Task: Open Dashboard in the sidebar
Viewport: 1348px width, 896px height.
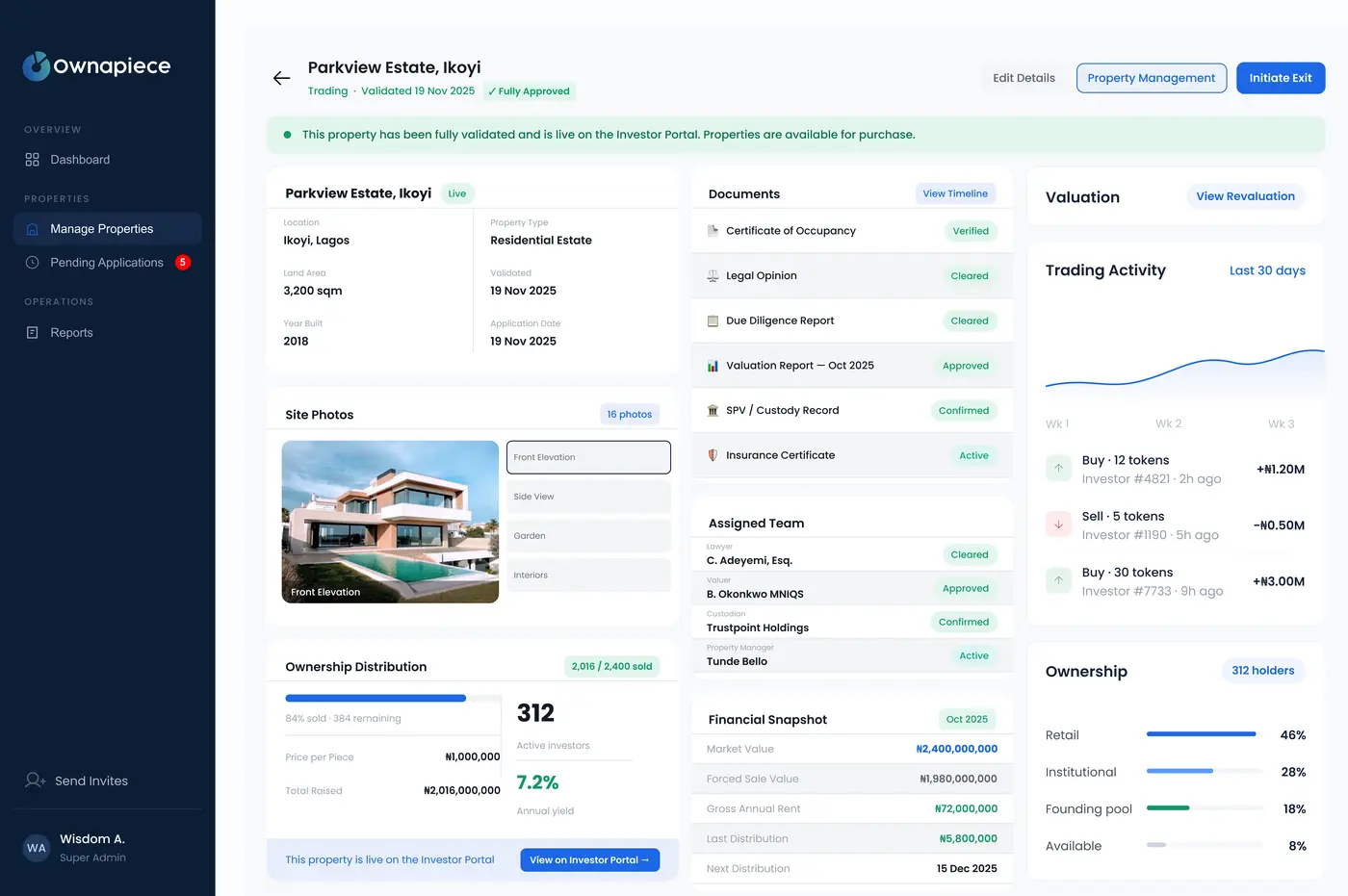Action: tap(108, 160)
